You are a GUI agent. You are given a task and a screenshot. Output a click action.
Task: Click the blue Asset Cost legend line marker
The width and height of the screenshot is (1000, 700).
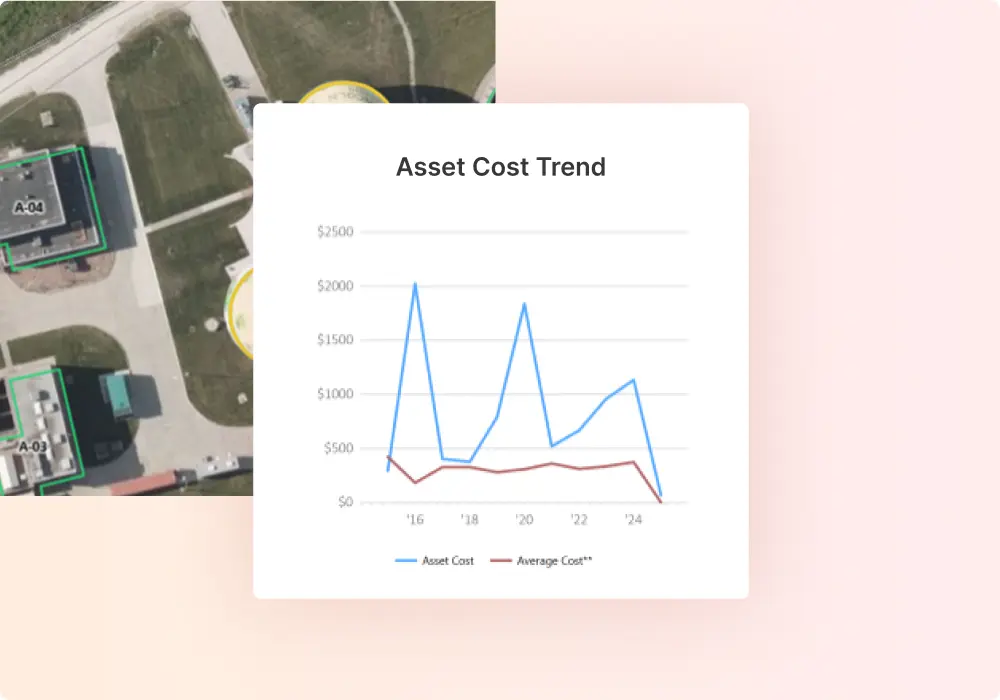click(x=406, y=561)
